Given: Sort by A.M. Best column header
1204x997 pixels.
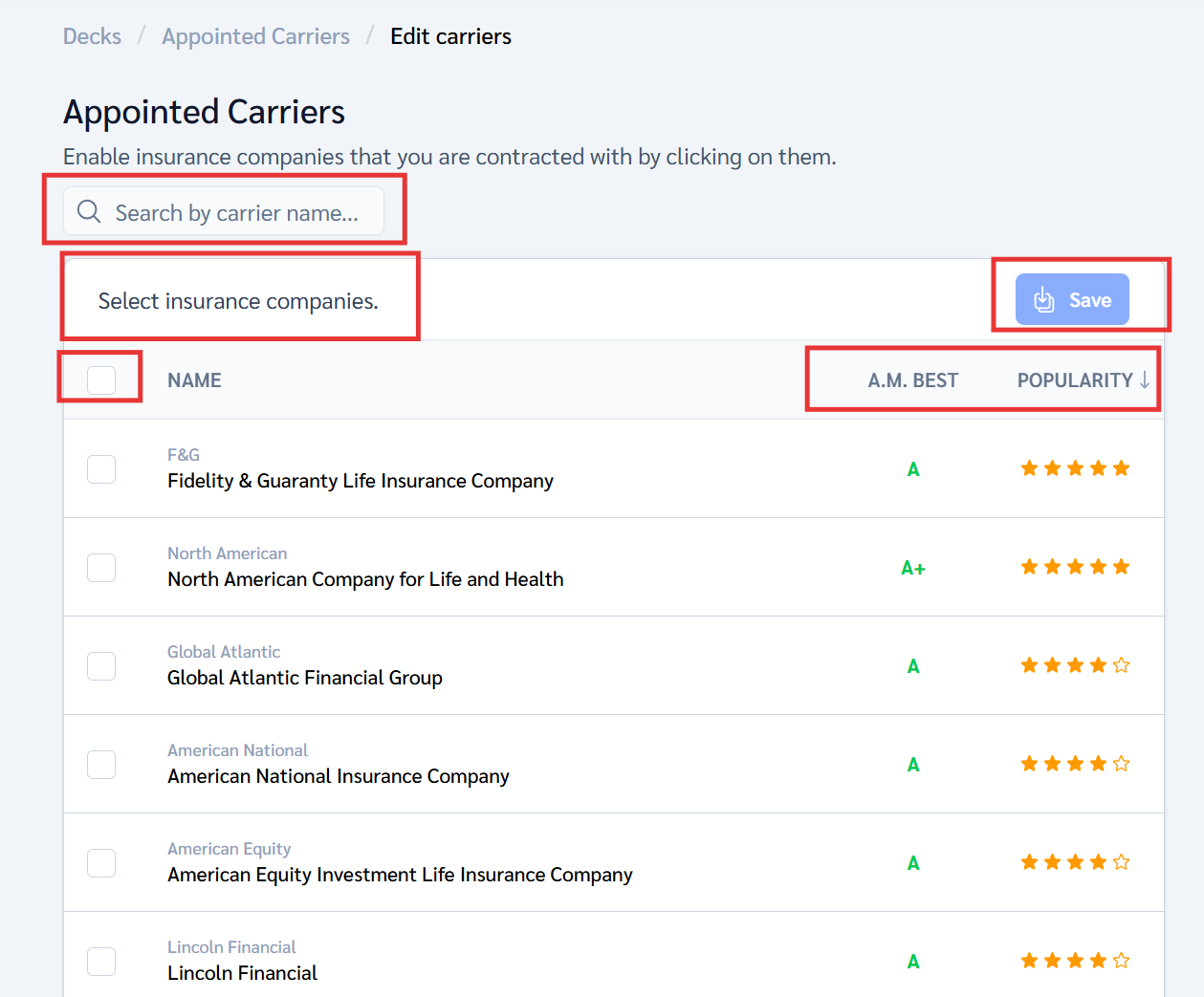Looking at the screenshot, I should coord(912,380).
